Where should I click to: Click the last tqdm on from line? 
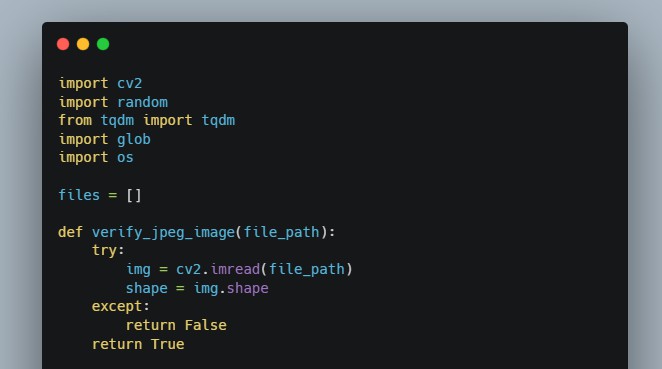click(218, 121)
